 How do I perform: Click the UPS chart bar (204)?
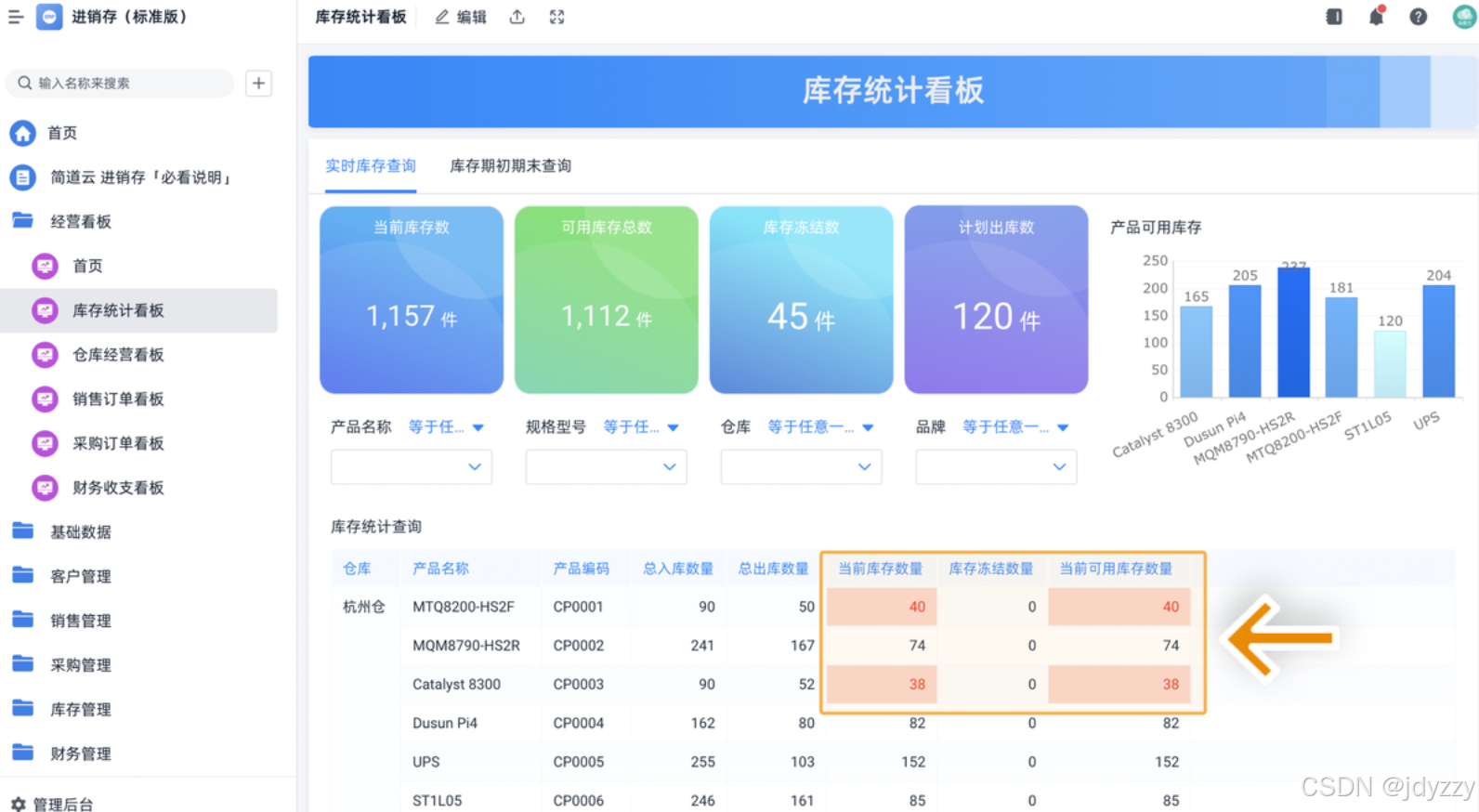(x=1438, y=342)
